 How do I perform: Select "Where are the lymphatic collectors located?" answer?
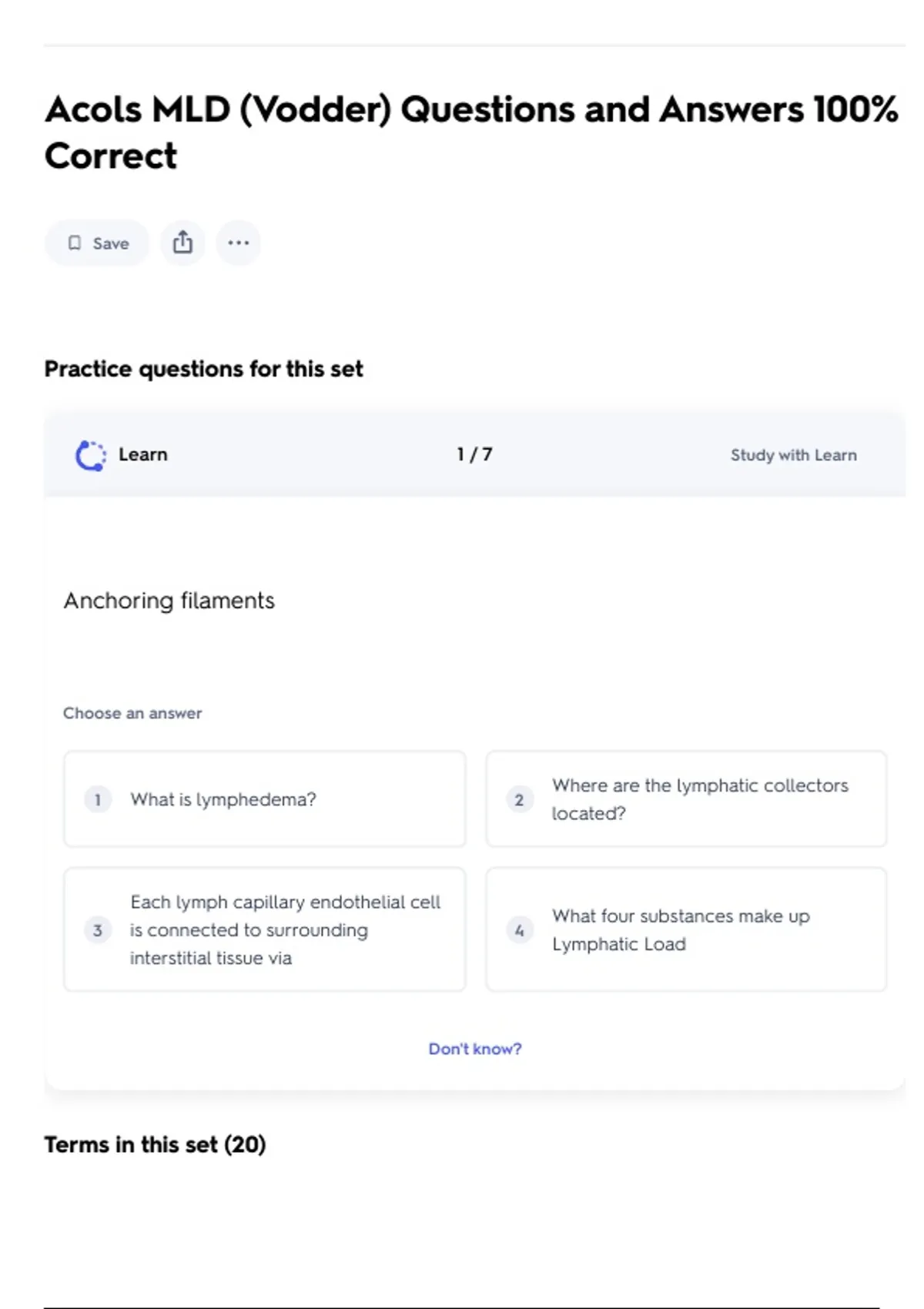click(x=699, y=799)
